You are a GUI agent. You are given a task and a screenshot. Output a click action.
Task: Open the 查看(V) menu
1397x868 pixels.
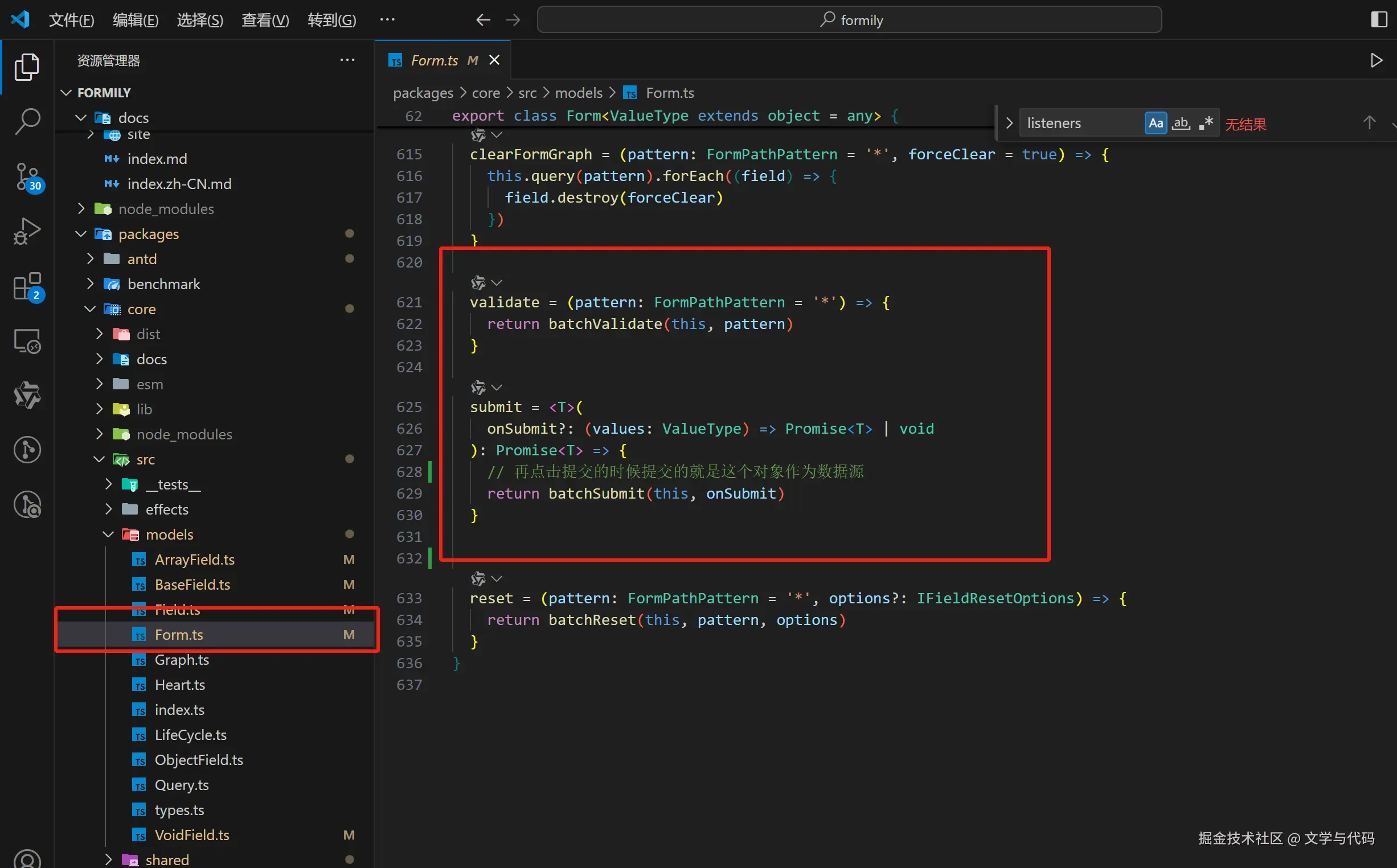click(265, 20)
